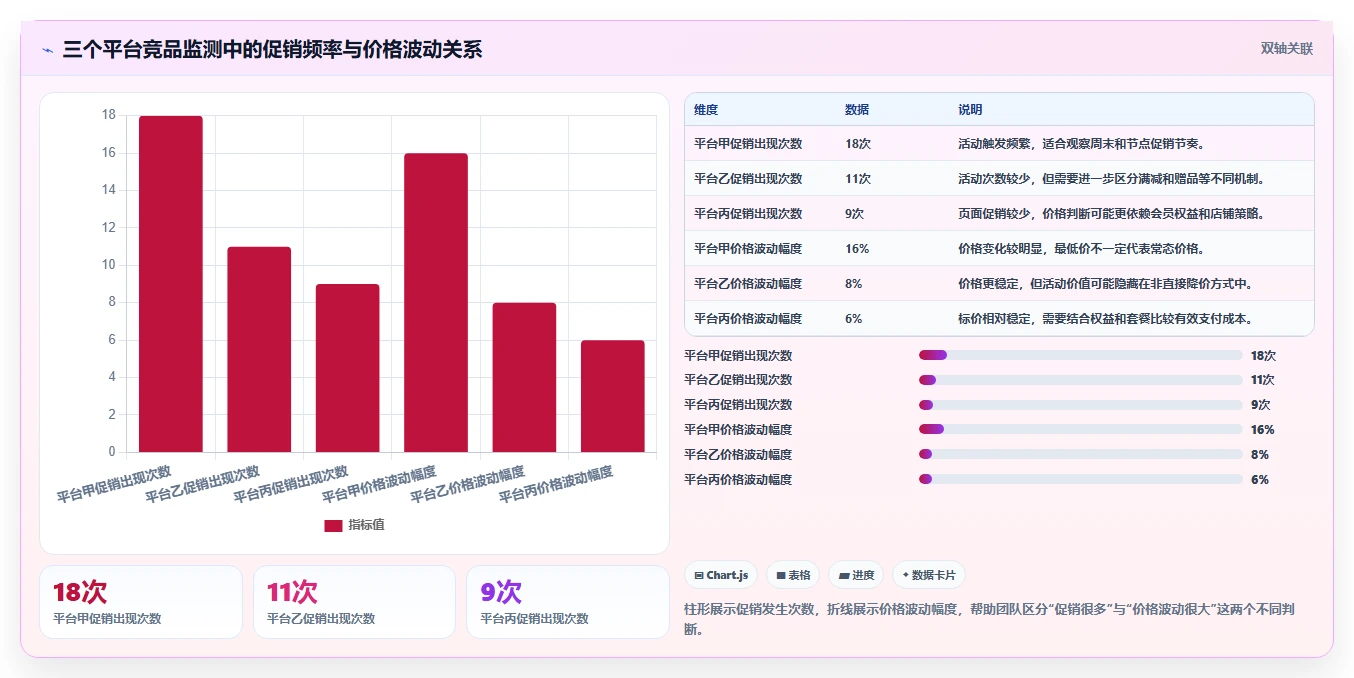Click description starting 活动次数较少
This screenshot has width=1354, height=678.
pos(1111,179)
